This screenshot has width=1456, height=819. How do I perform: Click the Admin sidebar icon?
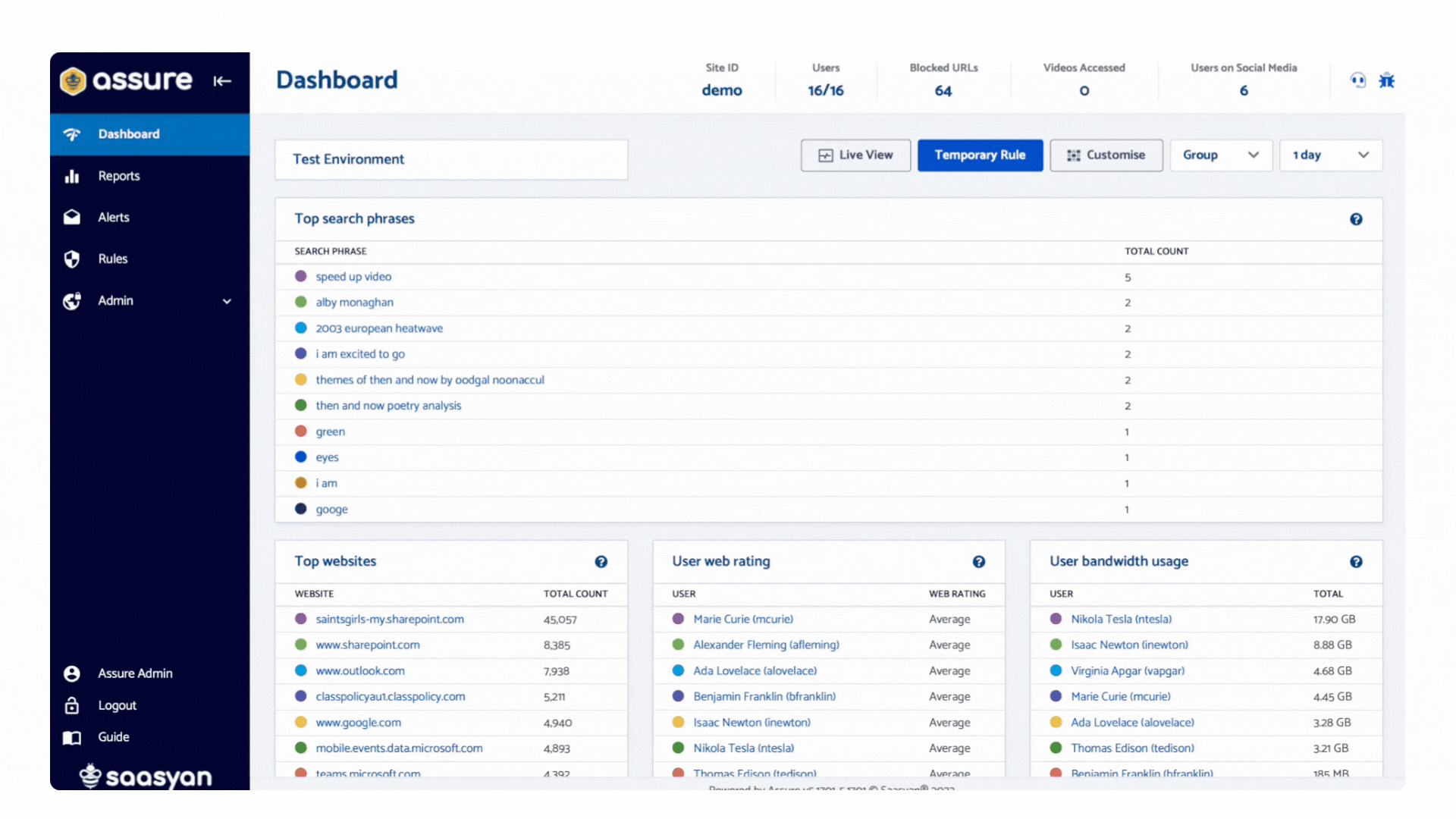(x=73, y=299)
